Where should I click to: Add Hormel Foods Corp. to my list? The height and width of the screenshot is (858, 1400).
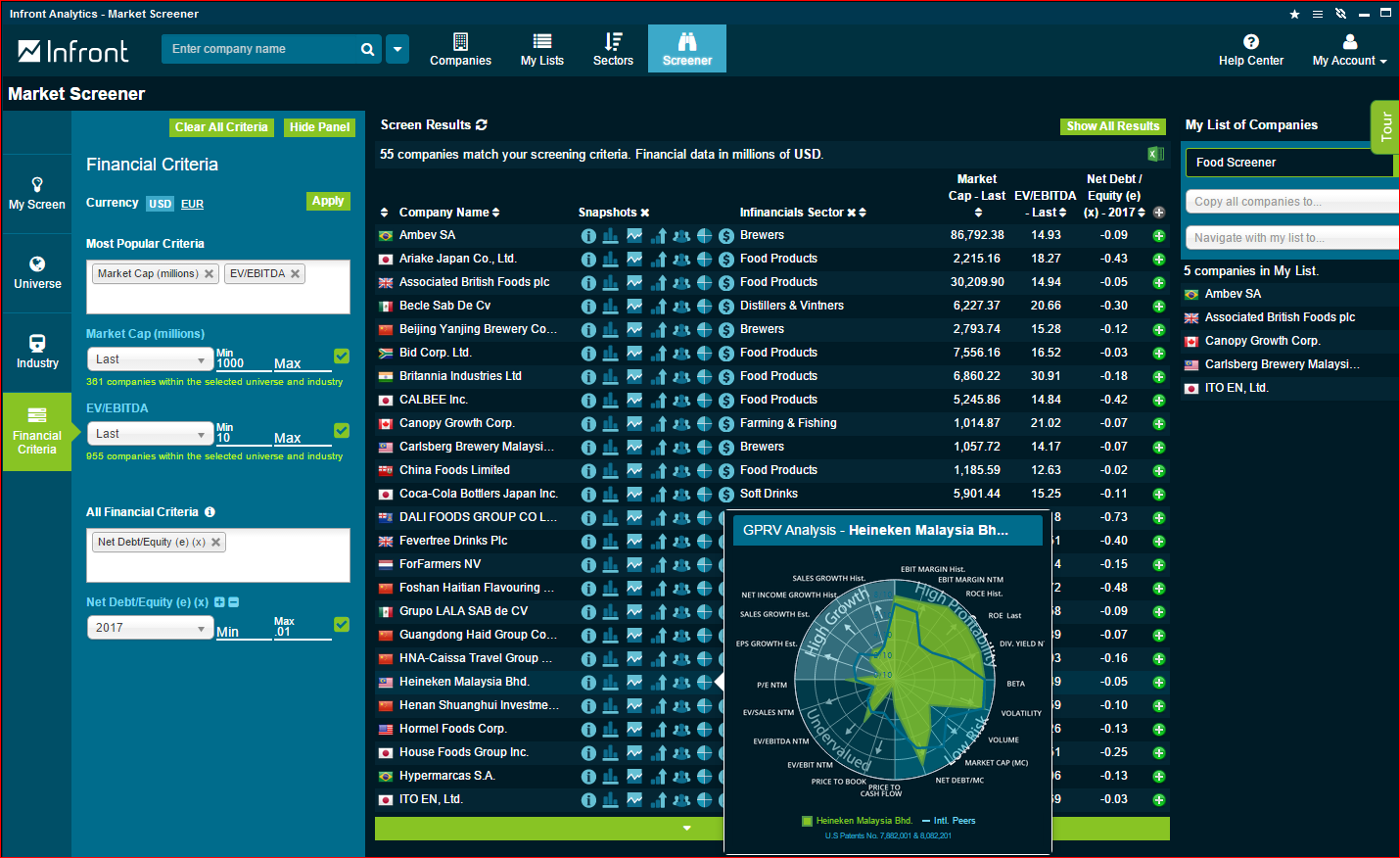click(1159, 730)
